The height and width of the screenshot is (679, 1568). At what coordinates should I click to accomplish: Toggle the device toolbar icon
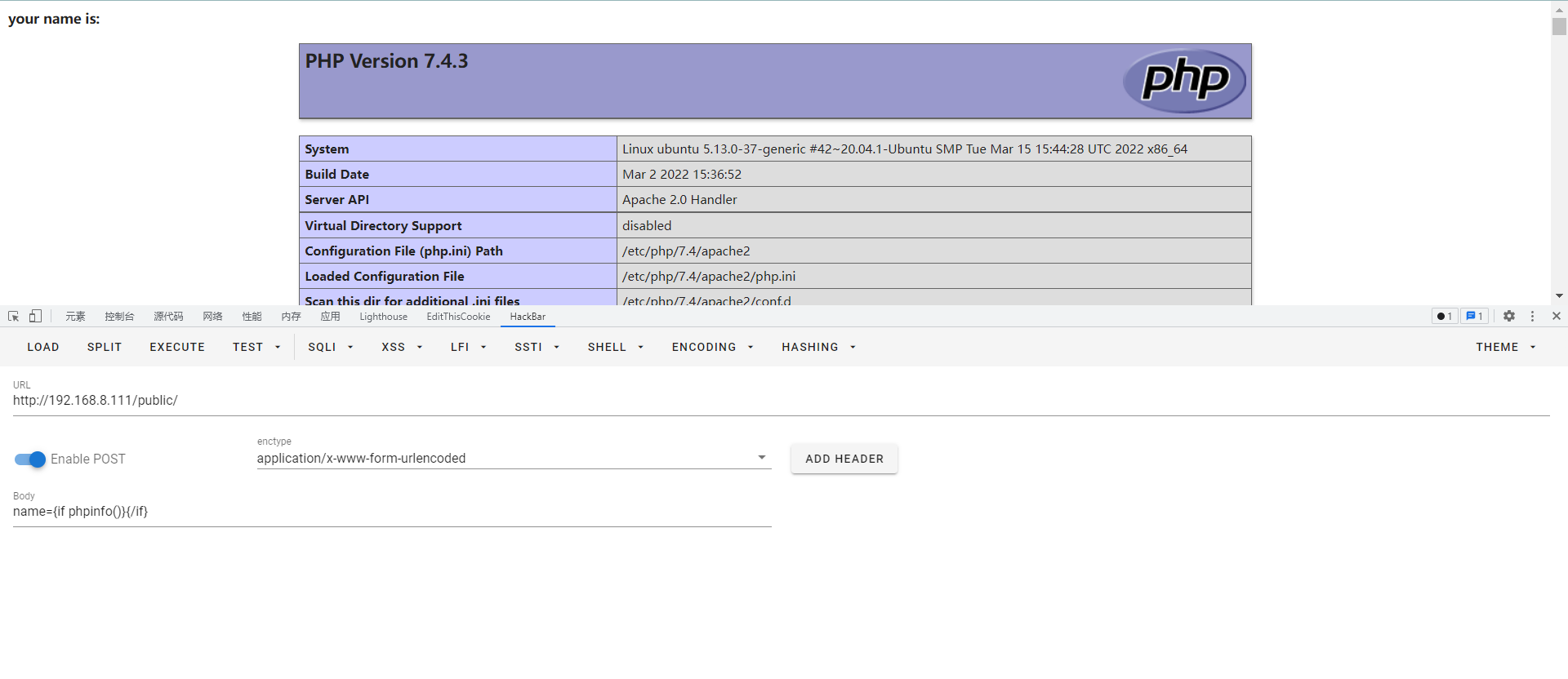pyautogui.click(x=35, y=317)
